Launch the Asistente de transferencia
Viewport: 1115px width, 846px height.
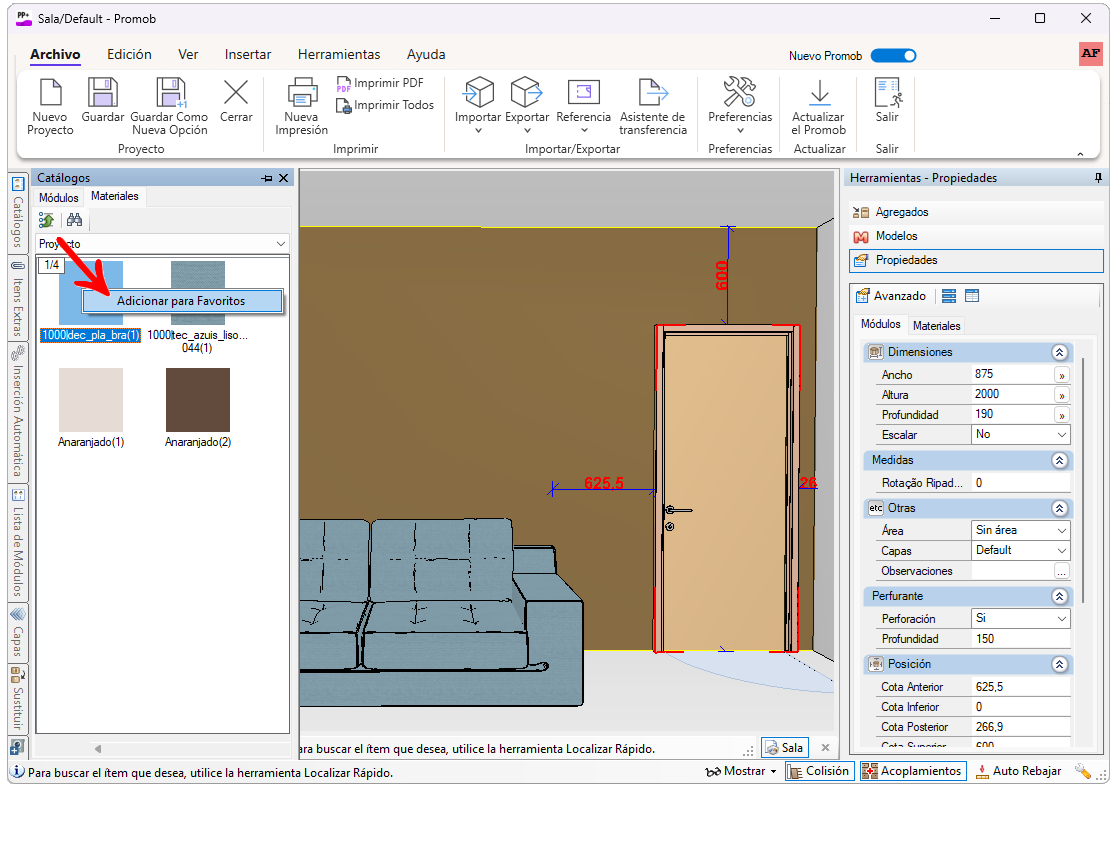pyautogui.click(x=653, y=95)
